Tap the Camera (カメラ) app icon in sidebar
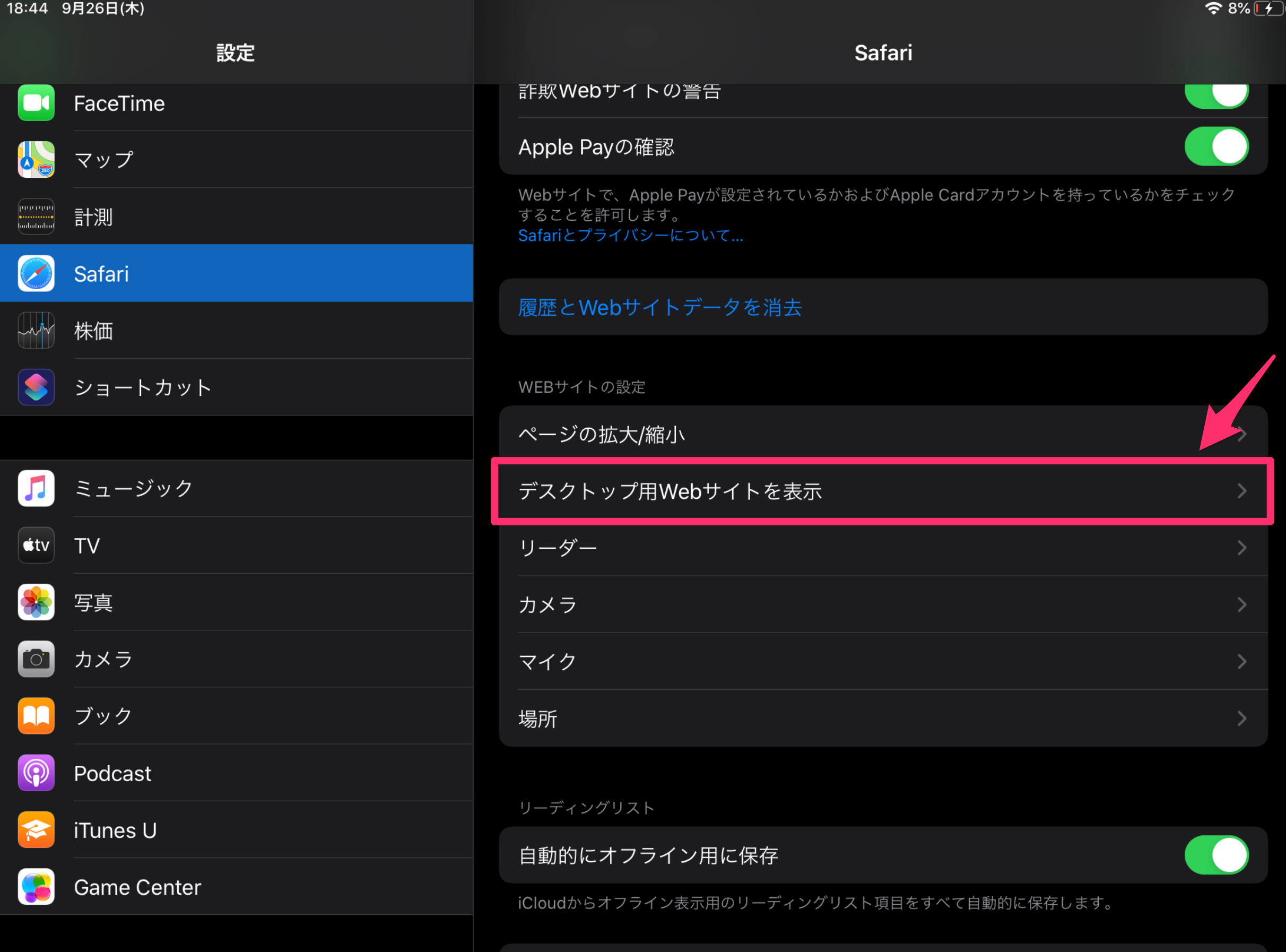This screenshot has width=1286, height=952. point(36,659)
